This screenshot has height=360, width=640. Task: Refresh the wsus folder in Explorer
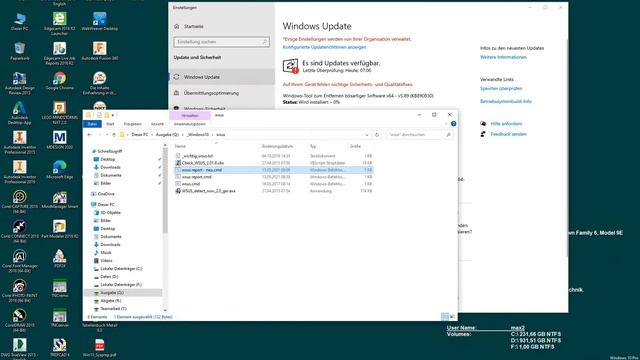pos(377,135)
